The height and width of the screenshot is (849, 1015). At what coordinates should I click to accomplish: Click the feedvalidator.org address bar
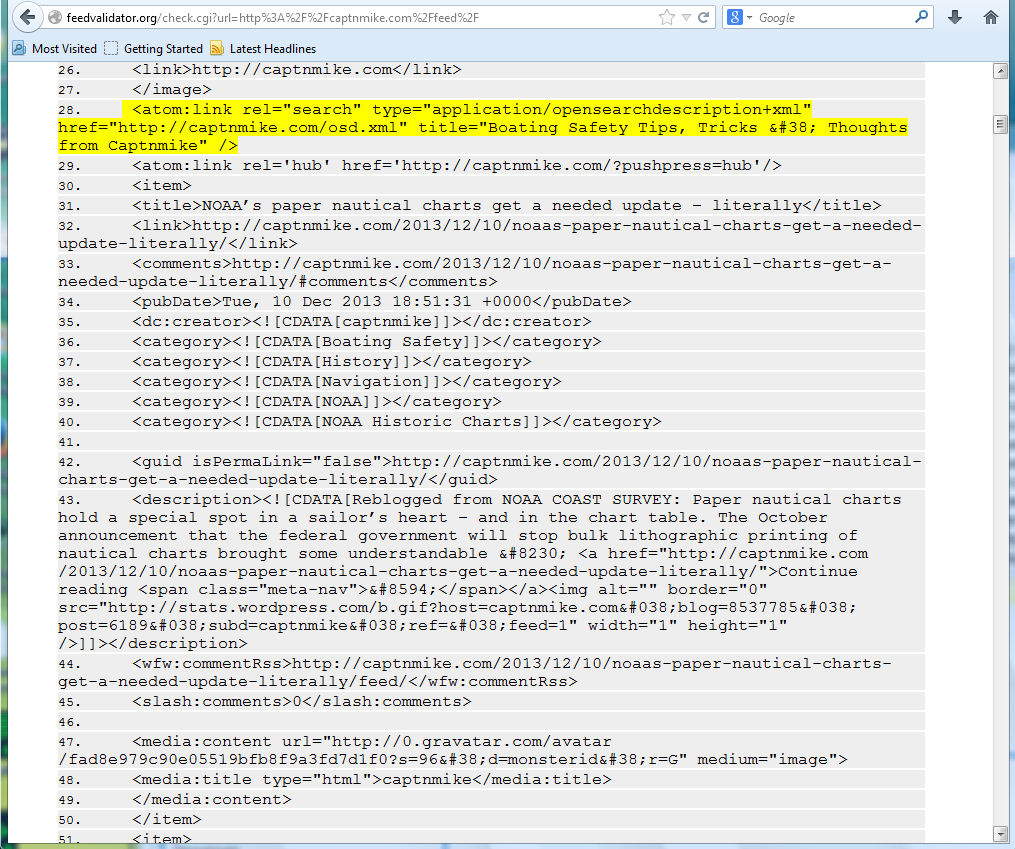pos(350,18)
